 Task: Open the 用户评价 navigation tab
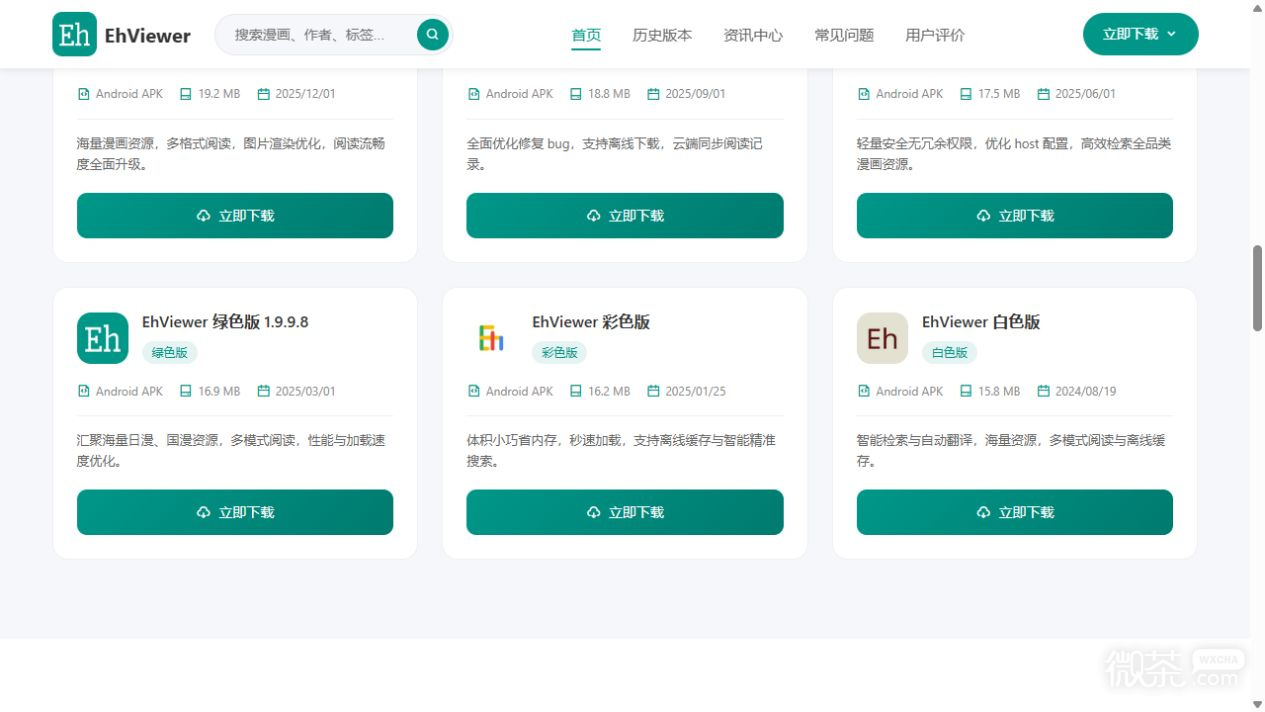935,35
